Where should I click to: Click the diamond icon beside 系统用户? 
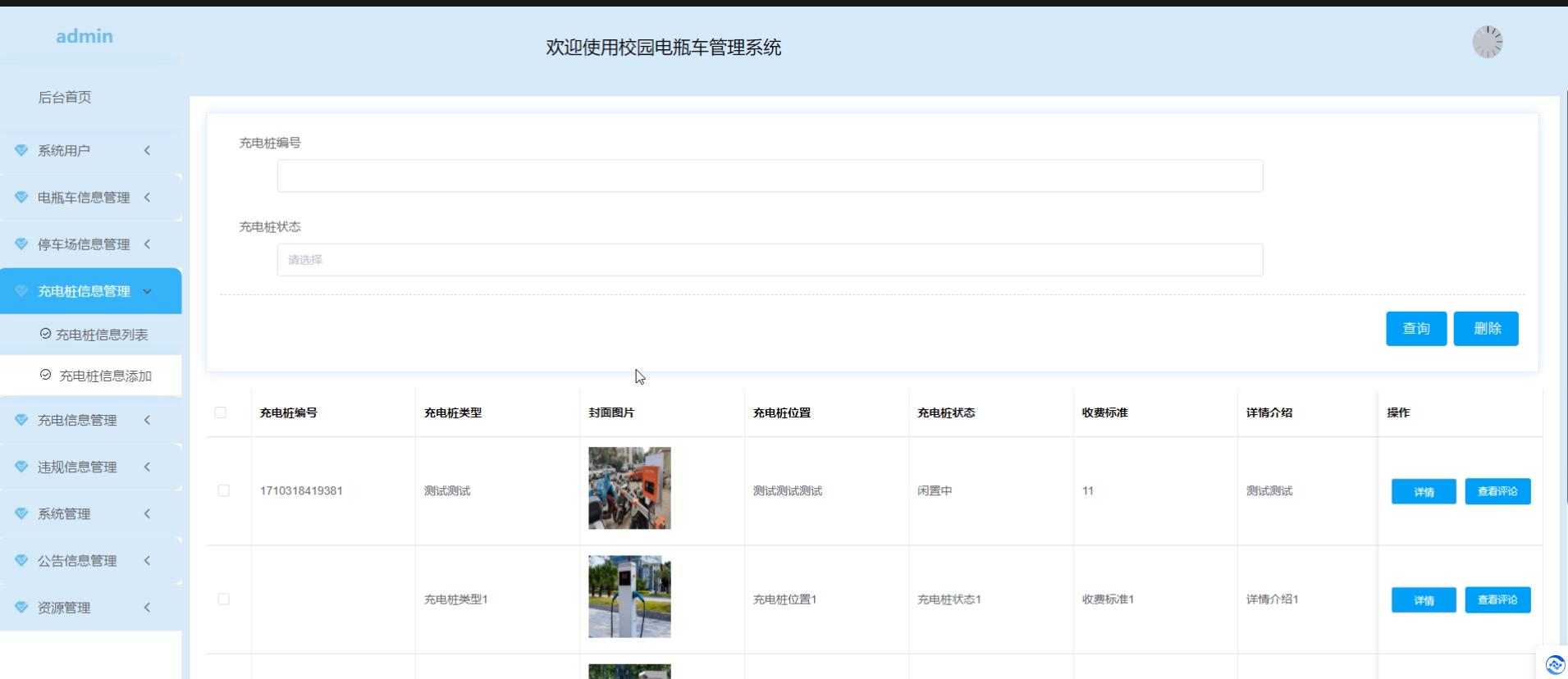[x=21, y=151]
